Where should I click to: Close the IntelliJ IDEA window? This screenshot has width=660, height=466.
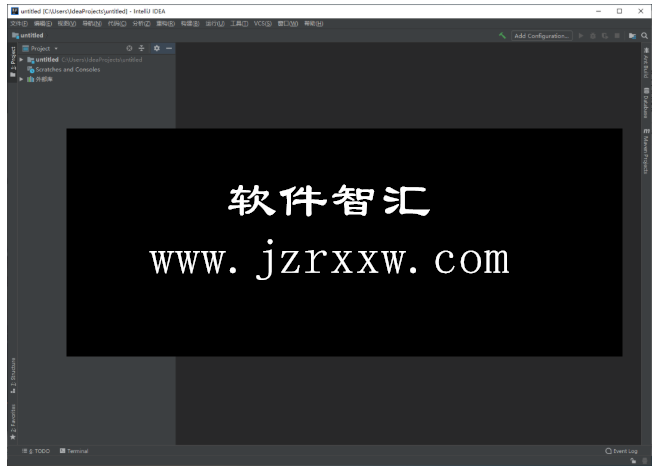point(641,11)
